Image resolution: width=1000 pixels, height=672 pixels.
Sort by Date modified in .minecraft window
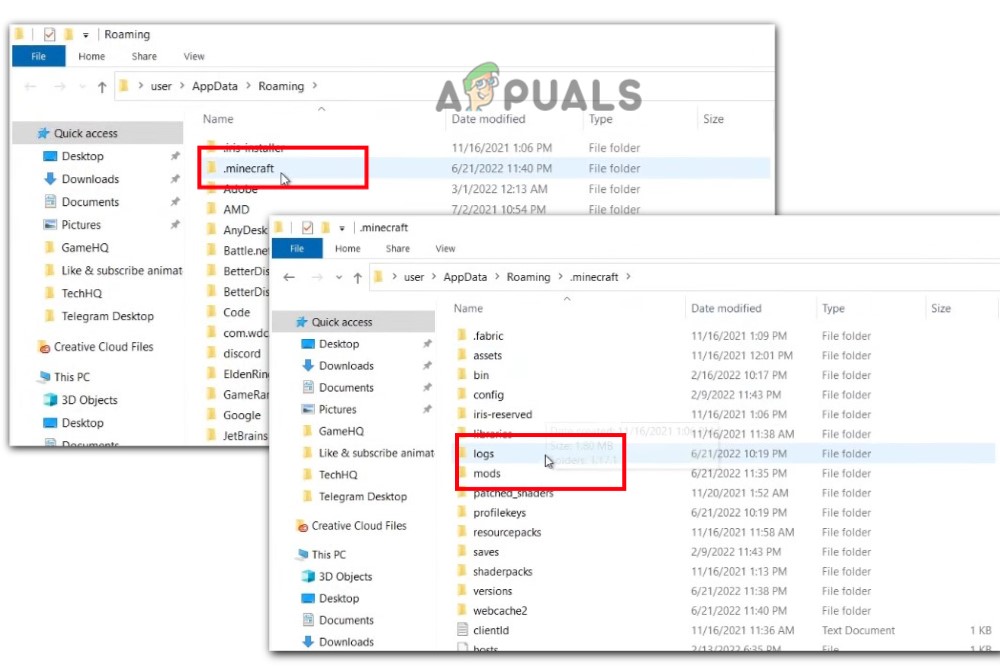(x=726, y=309)
